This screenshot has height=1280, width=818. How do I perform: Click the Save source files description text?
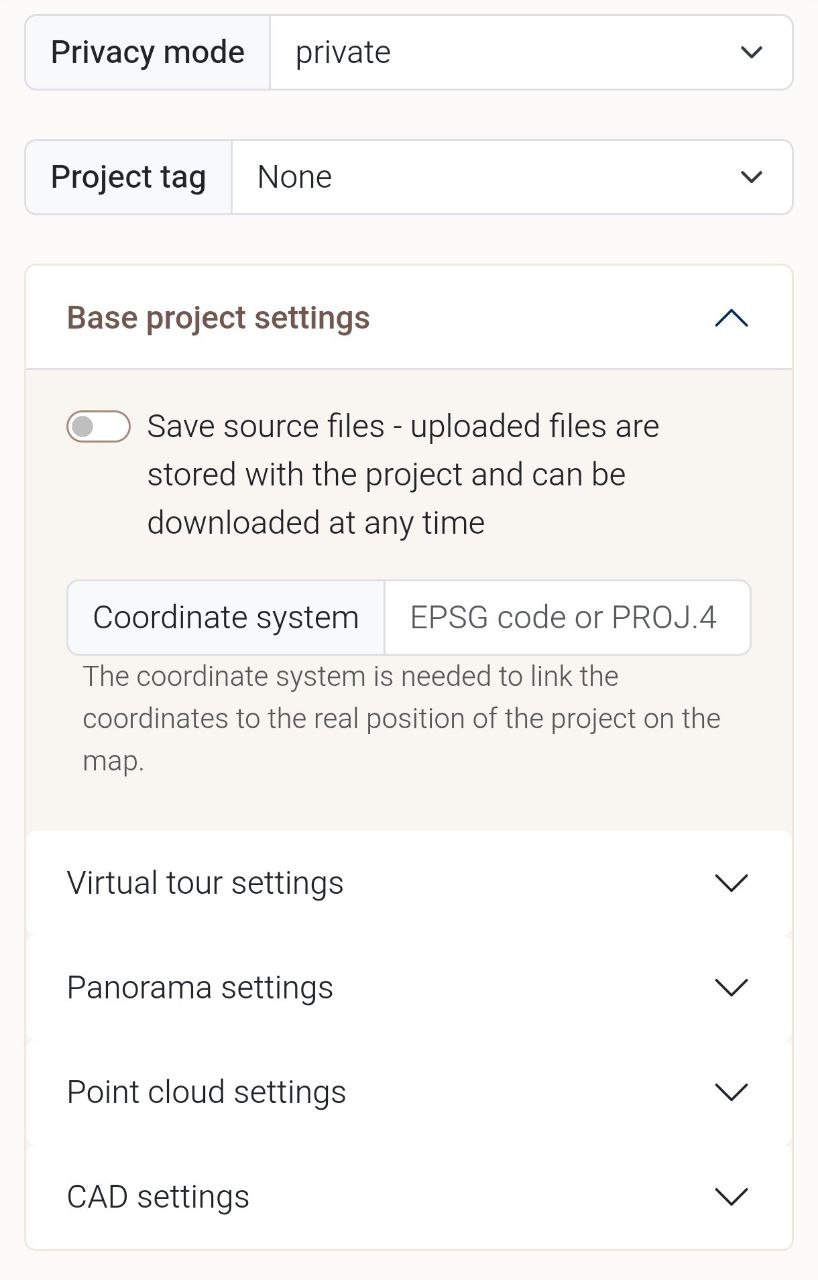tap(402, 474)
